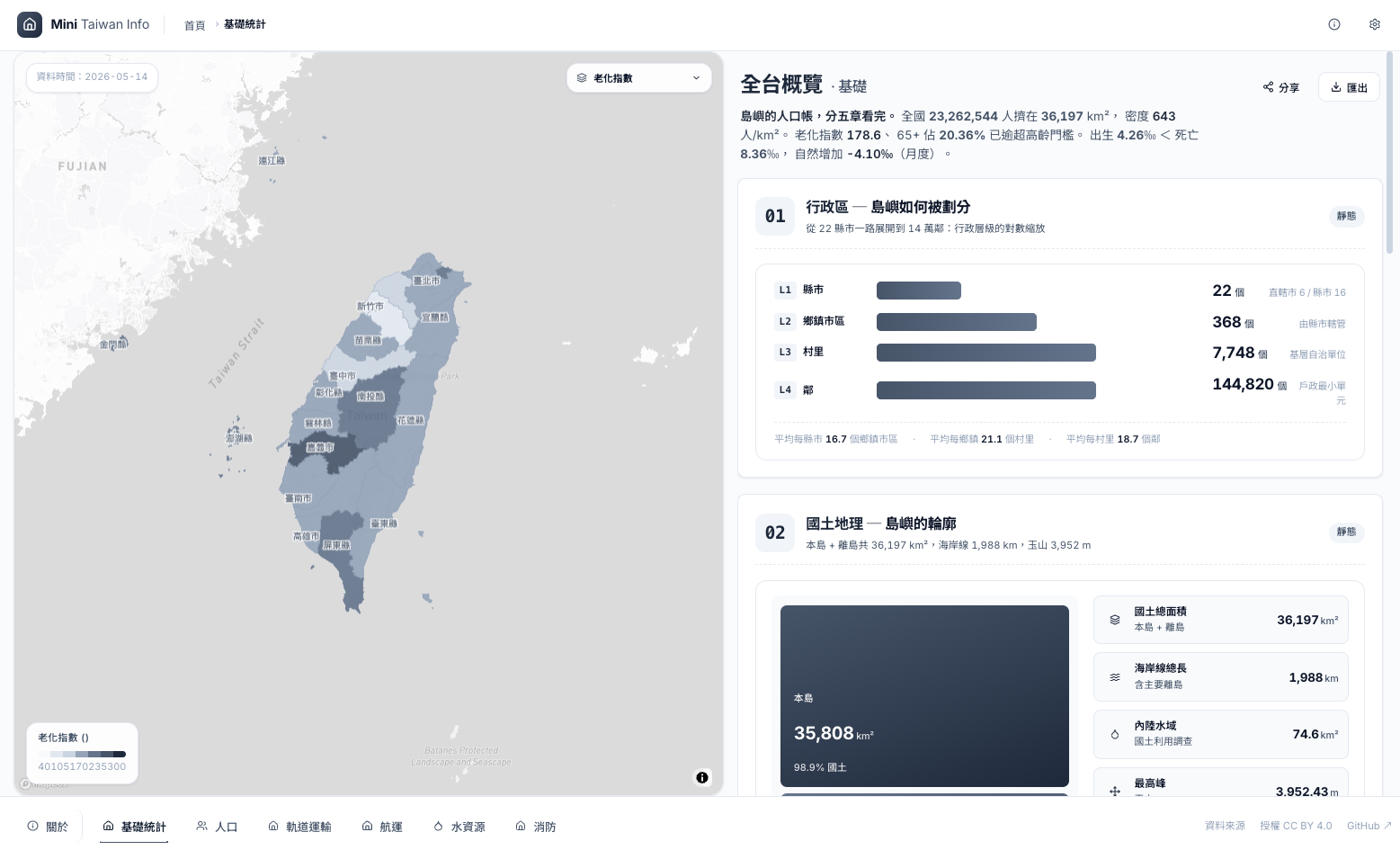
Task: Click the icon of 航運 tab
Action: click(367, 826)
